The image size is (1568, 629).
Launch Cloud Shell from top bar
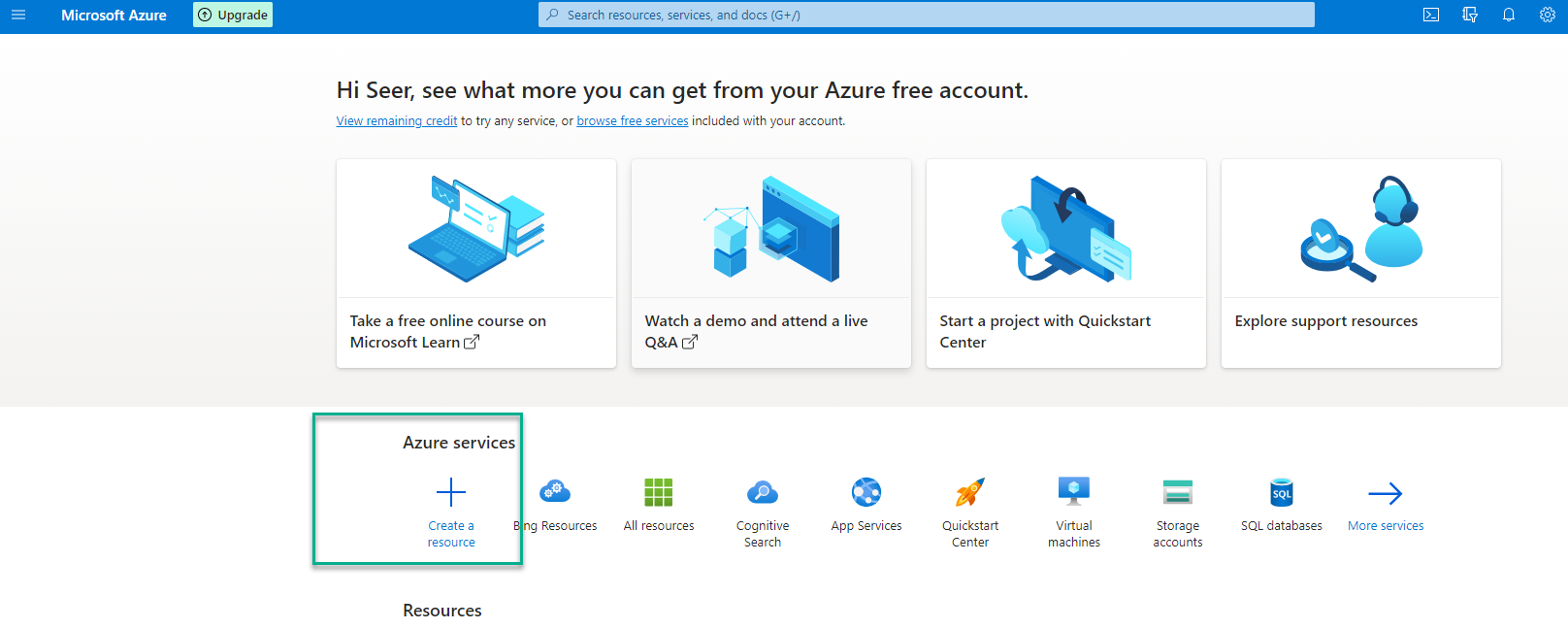tap(1431, 15)
